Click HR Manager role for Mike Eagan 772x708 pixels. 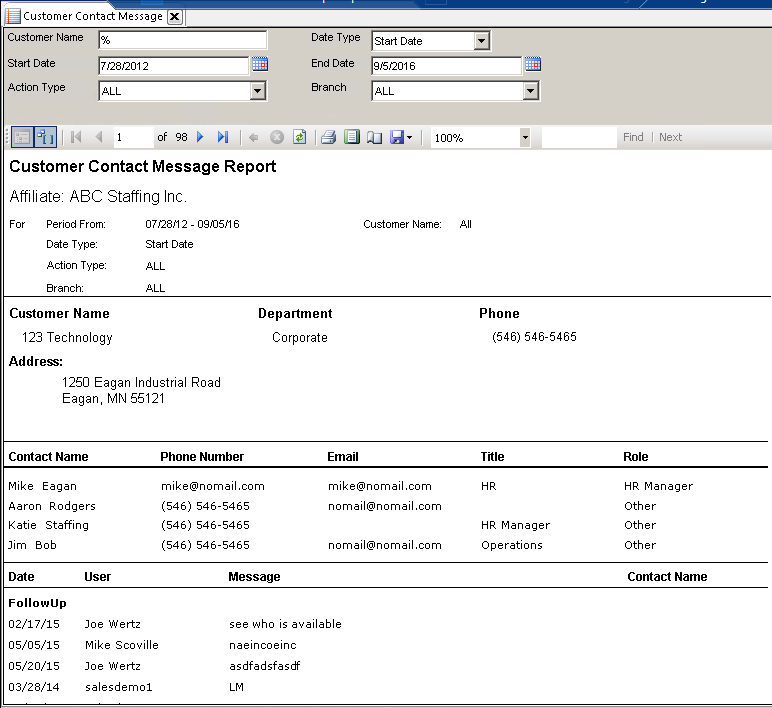658,486
